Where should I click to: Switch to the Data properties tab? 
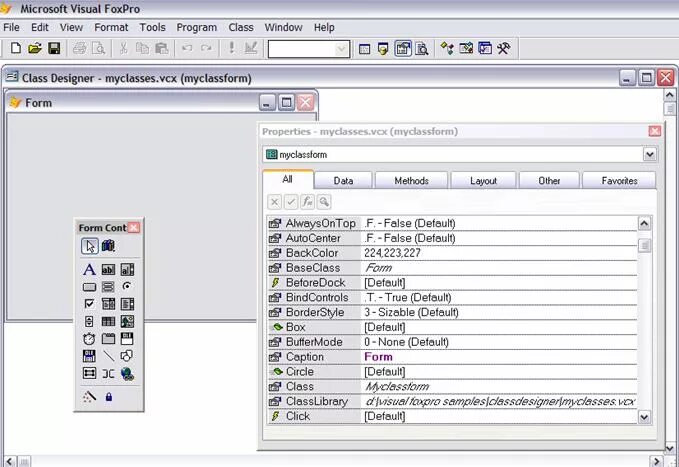pyautogui.click(x=343, y=181)
